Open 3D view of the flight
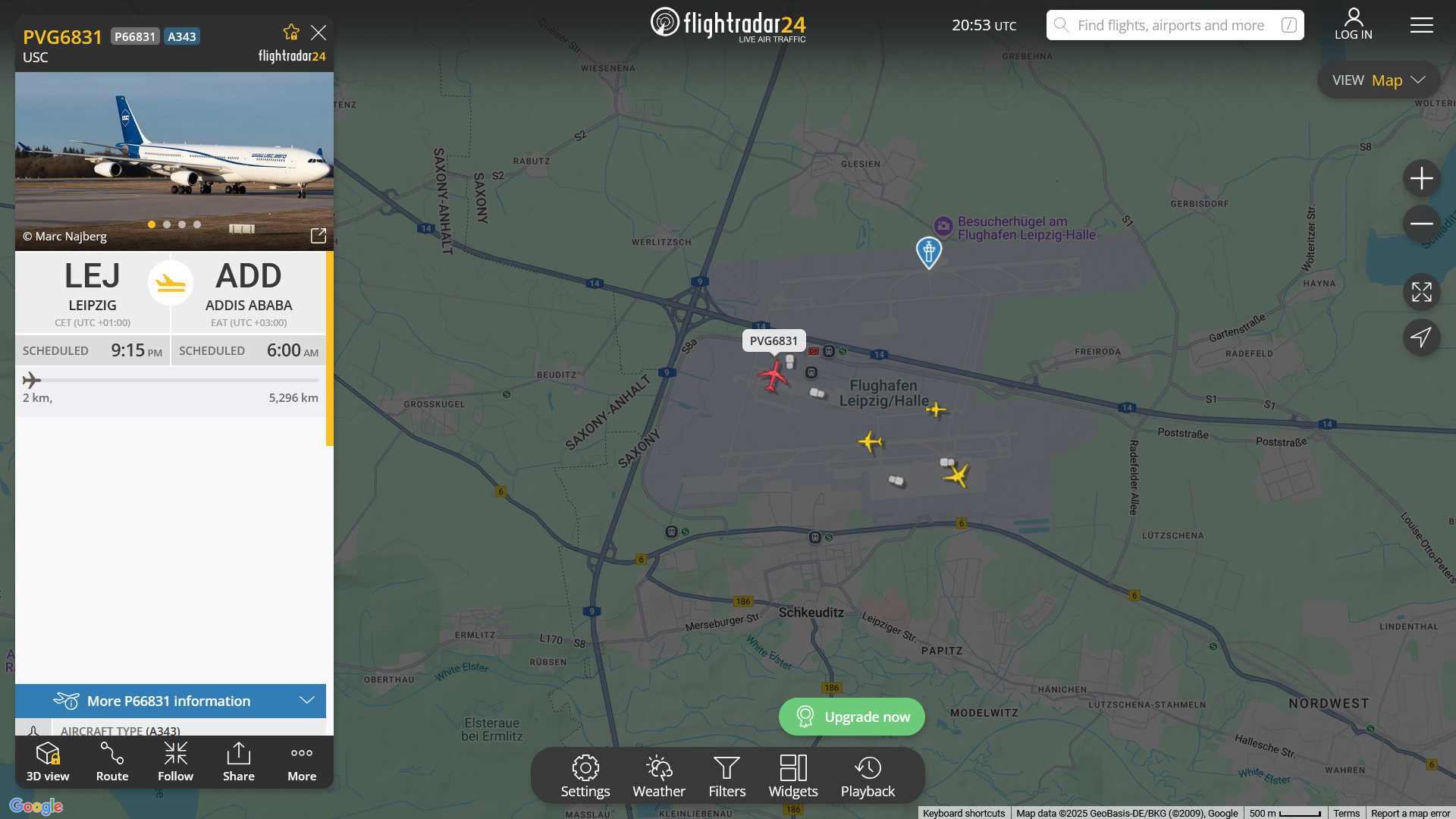The width and height of the screenshot is (1456, 819). (48, 761)
